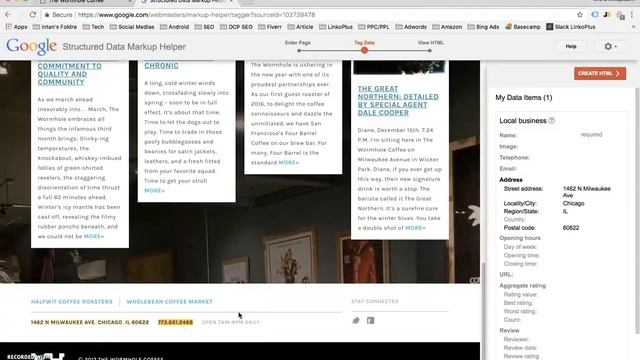
Task: Click the page vertical scrollbar
Action: click(483, 310)
